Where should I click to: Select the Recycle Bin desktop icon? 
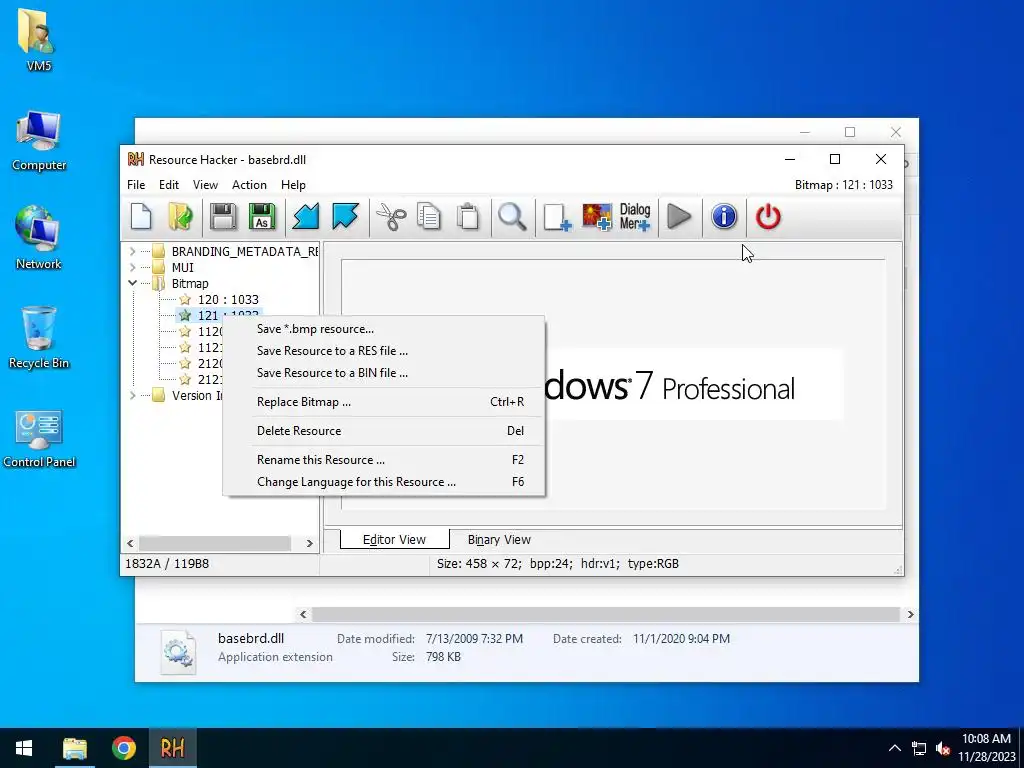(39, 338)
